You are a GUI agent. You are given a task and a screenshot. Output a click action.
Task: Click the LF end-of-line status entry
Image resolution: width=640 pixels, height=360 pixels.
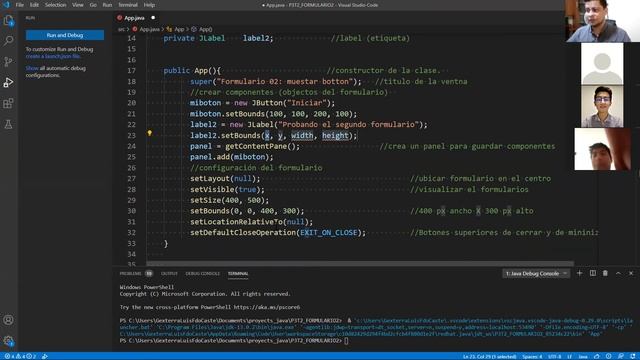click(569, 356)
